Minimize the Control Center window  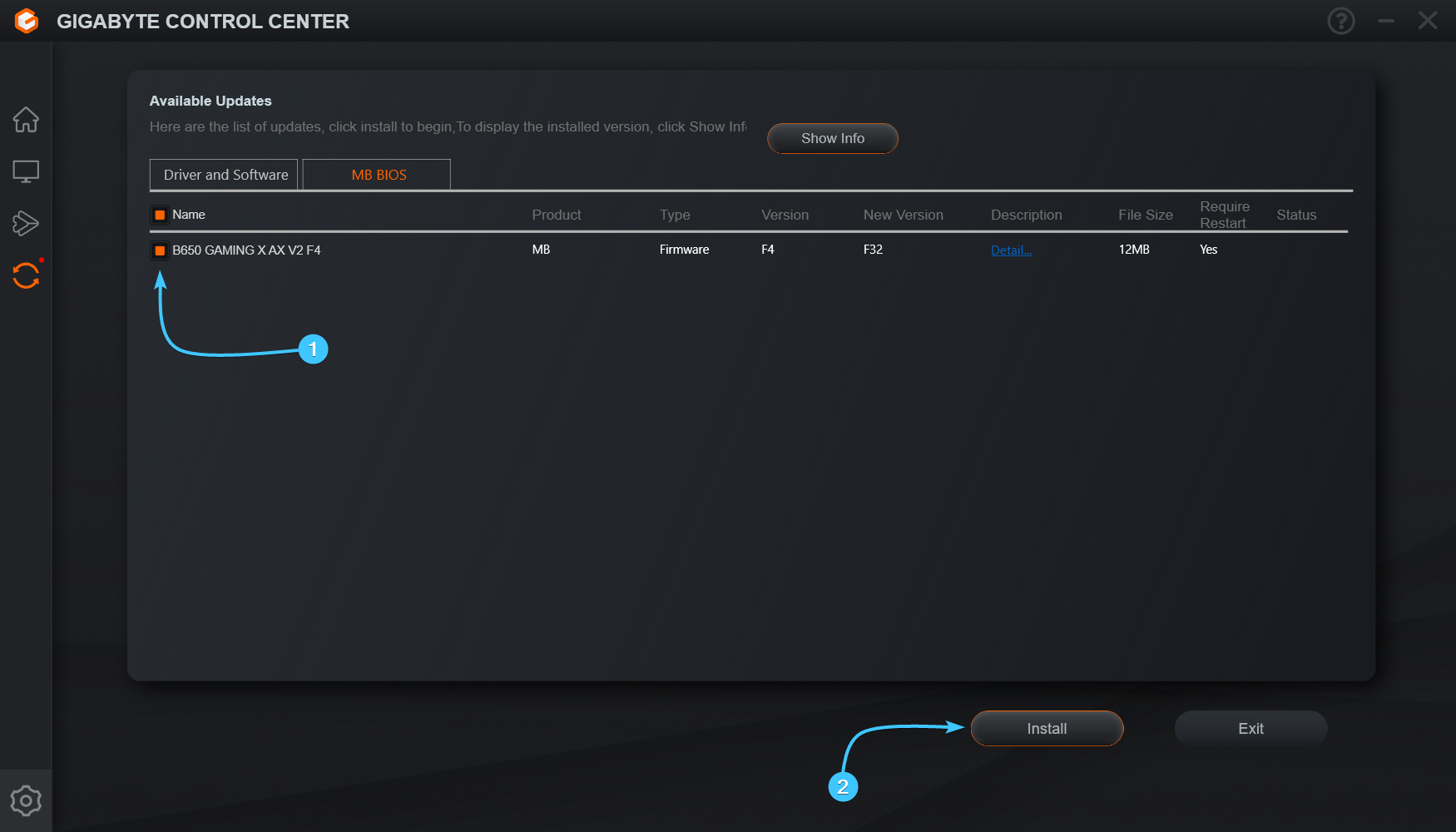[x=1386, y=21]
